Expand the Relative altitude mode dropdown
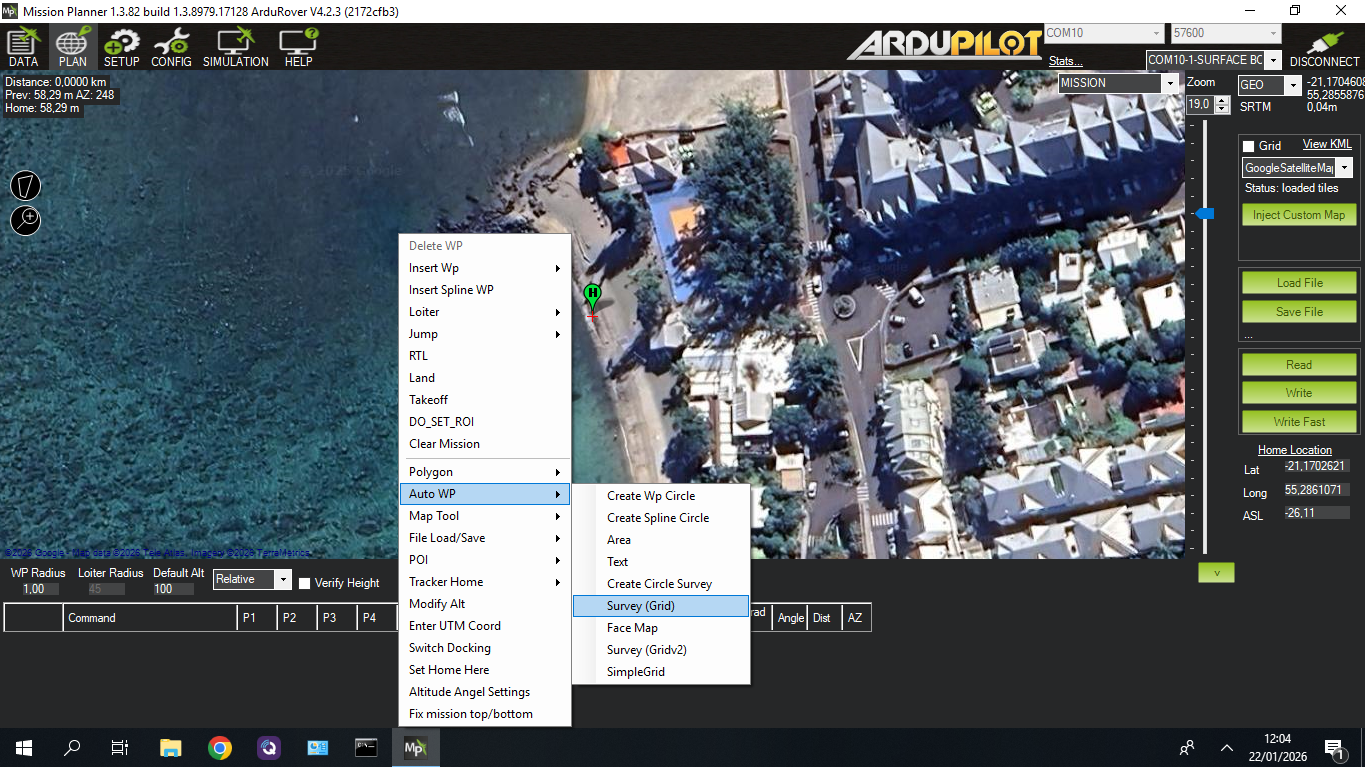 point(283,580)
